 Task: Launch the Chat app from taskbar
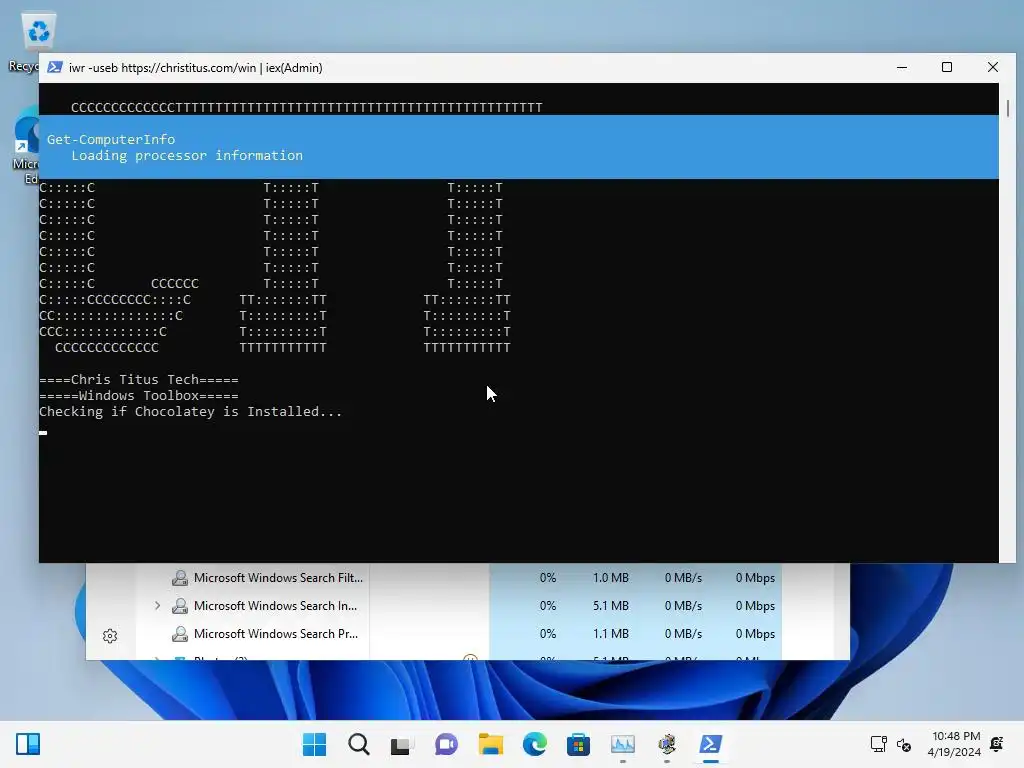[447, 744]
